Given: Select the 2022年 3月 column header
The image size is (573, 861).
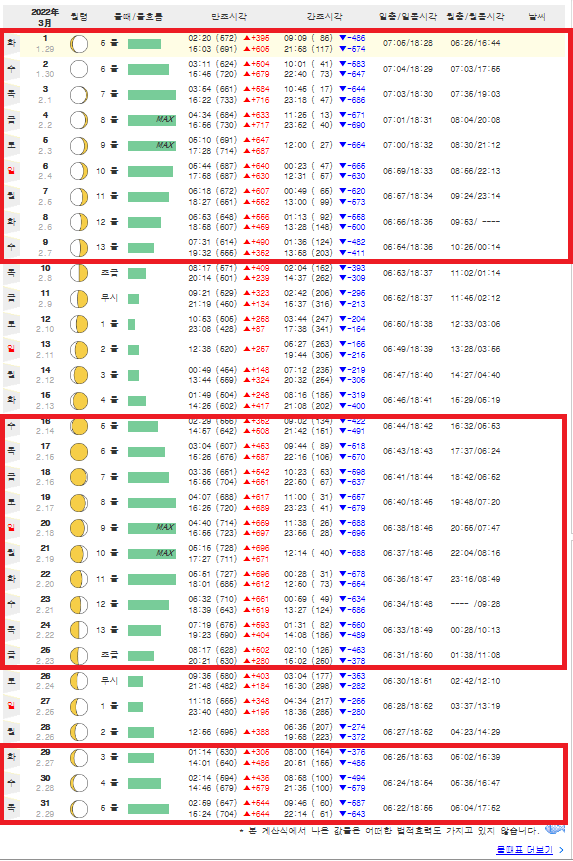Looking at the screenshot, I should point(46,17).
